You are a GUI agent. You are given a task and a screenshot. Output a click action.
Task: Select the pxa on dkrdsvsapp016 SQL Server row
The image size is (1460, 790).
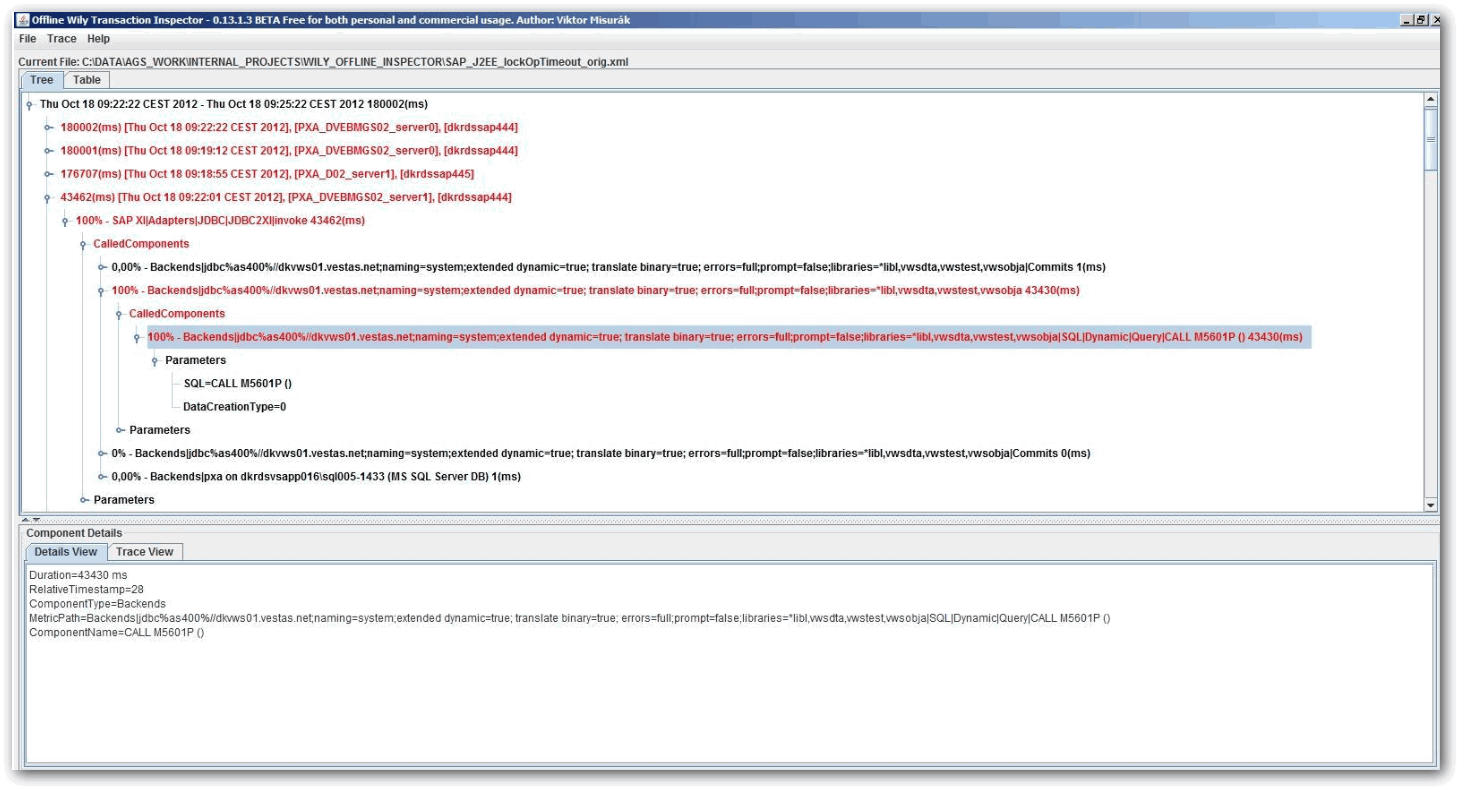pyautogui.click(x=316, y=476)
